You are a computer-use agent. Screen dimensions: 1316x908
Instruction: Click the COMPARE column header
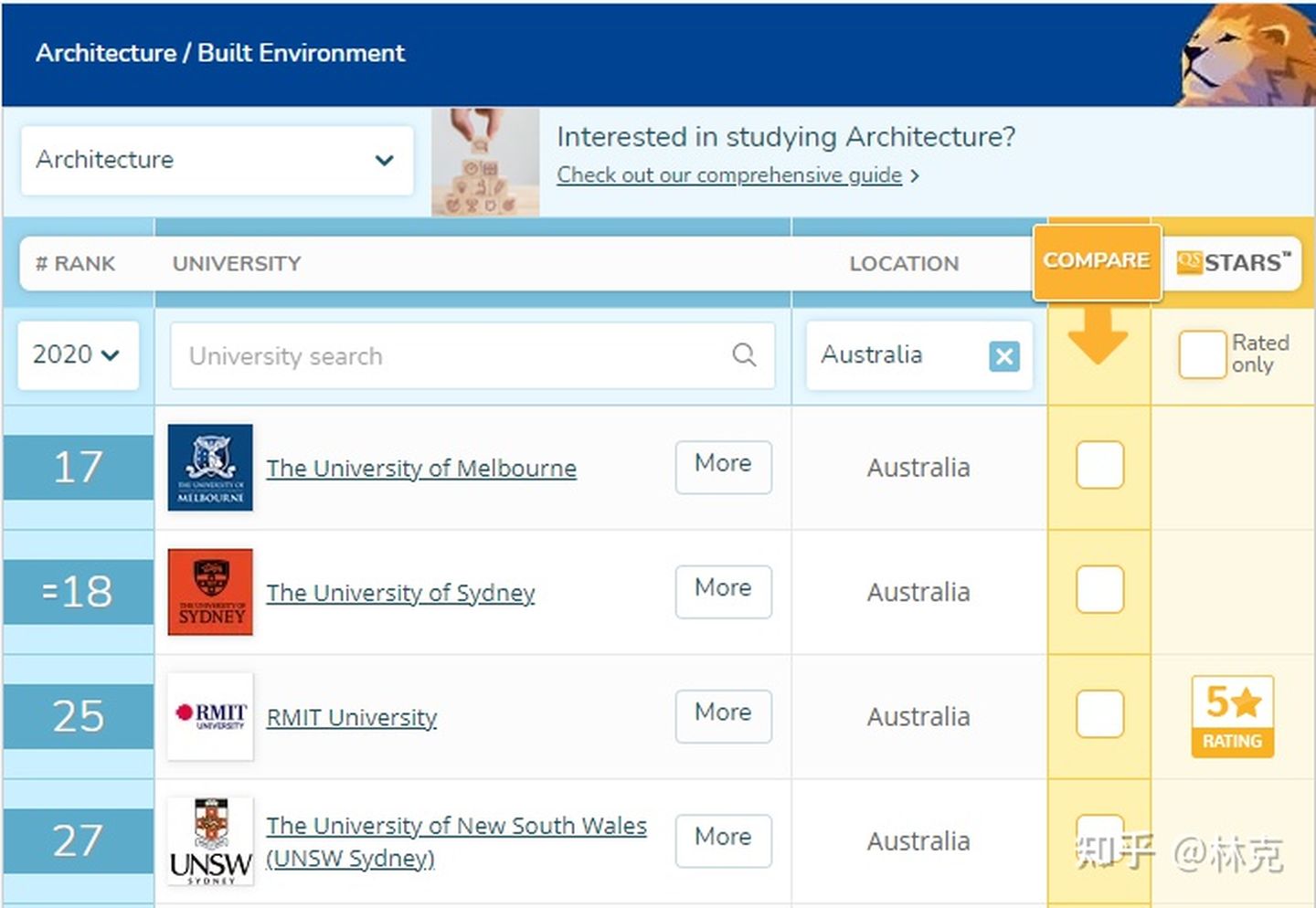1097,260
